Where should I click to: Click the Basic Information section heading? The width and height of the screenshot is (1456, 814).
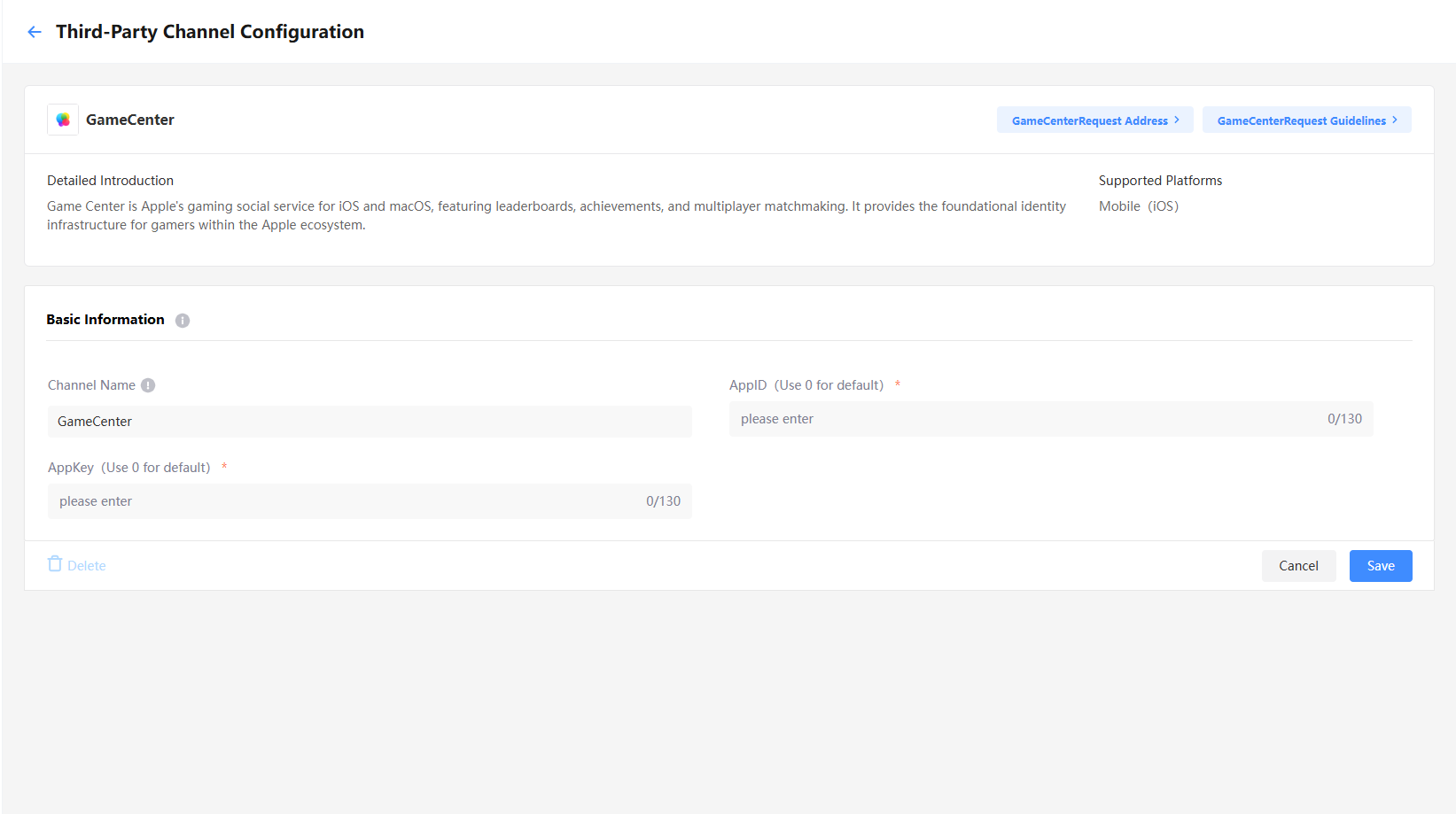pos(105,320)
